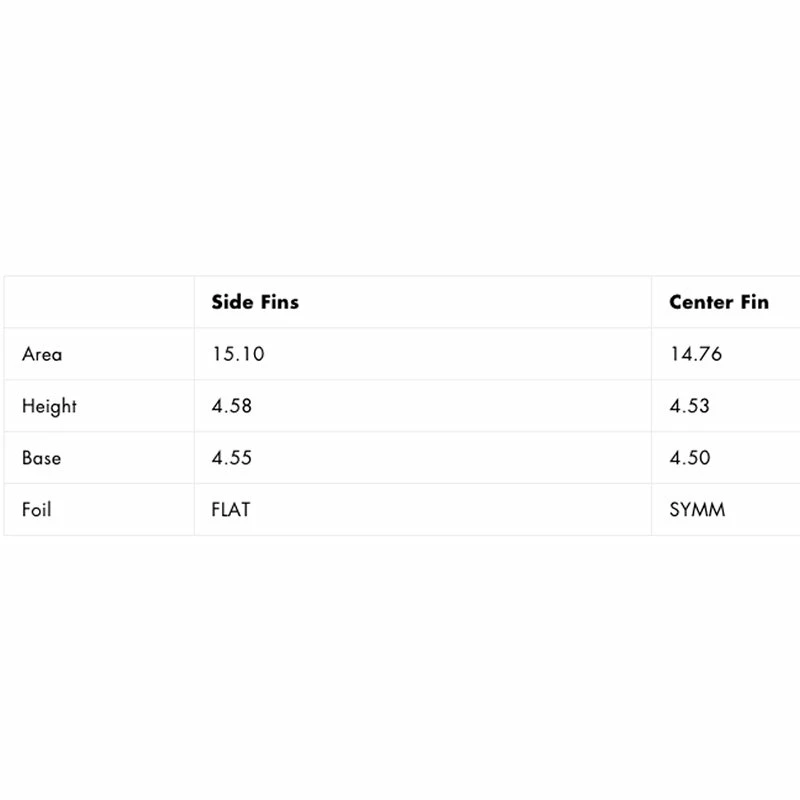This screenshot has height=800, width=800.
Task: Select the Base row label
Action: pos(41,458)
